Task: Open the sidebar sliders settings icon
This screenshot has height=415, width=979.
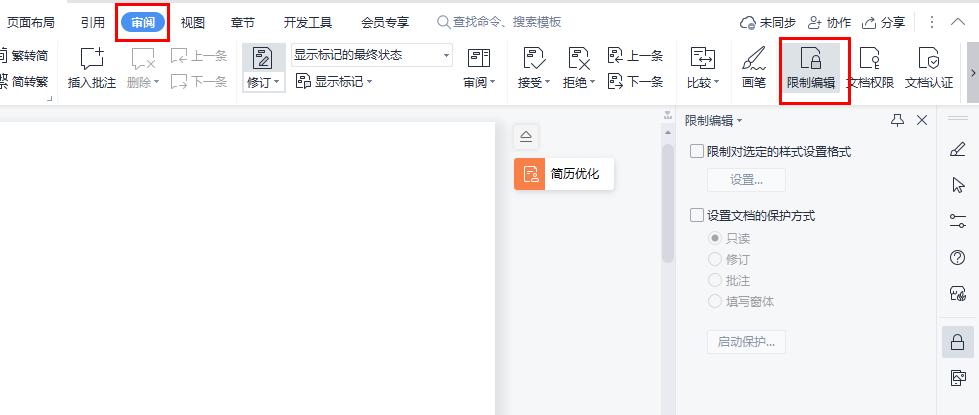Action: 957,221
